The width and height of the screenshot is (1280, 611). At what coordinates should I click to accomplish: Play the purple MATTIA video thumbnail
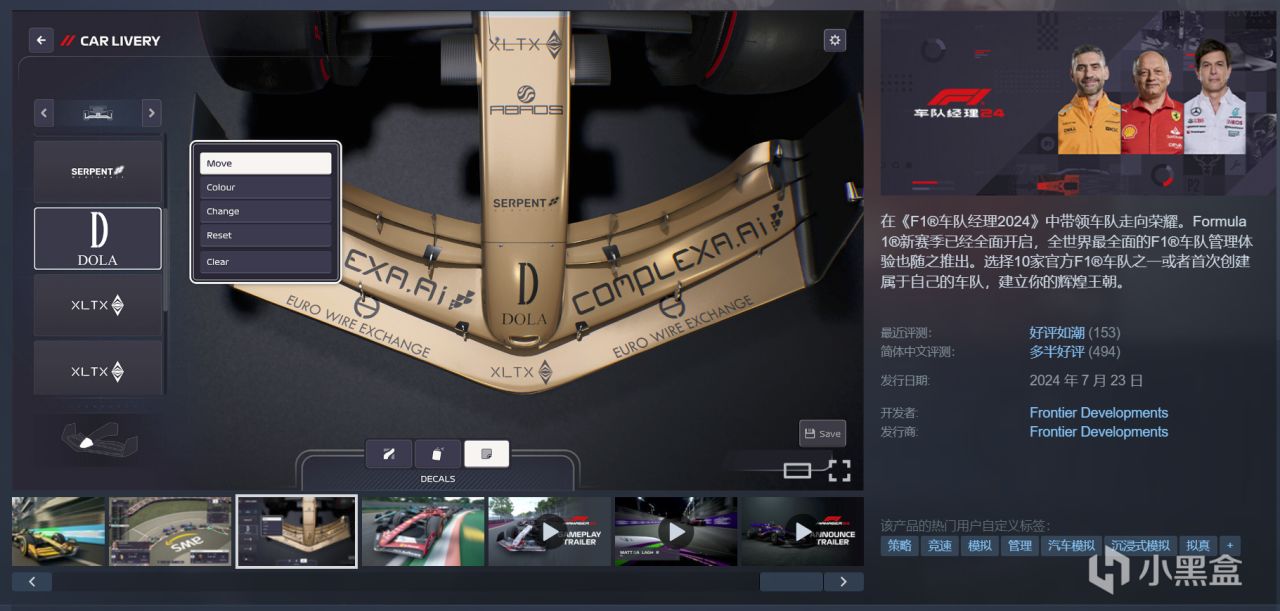[x=676, y=532]
